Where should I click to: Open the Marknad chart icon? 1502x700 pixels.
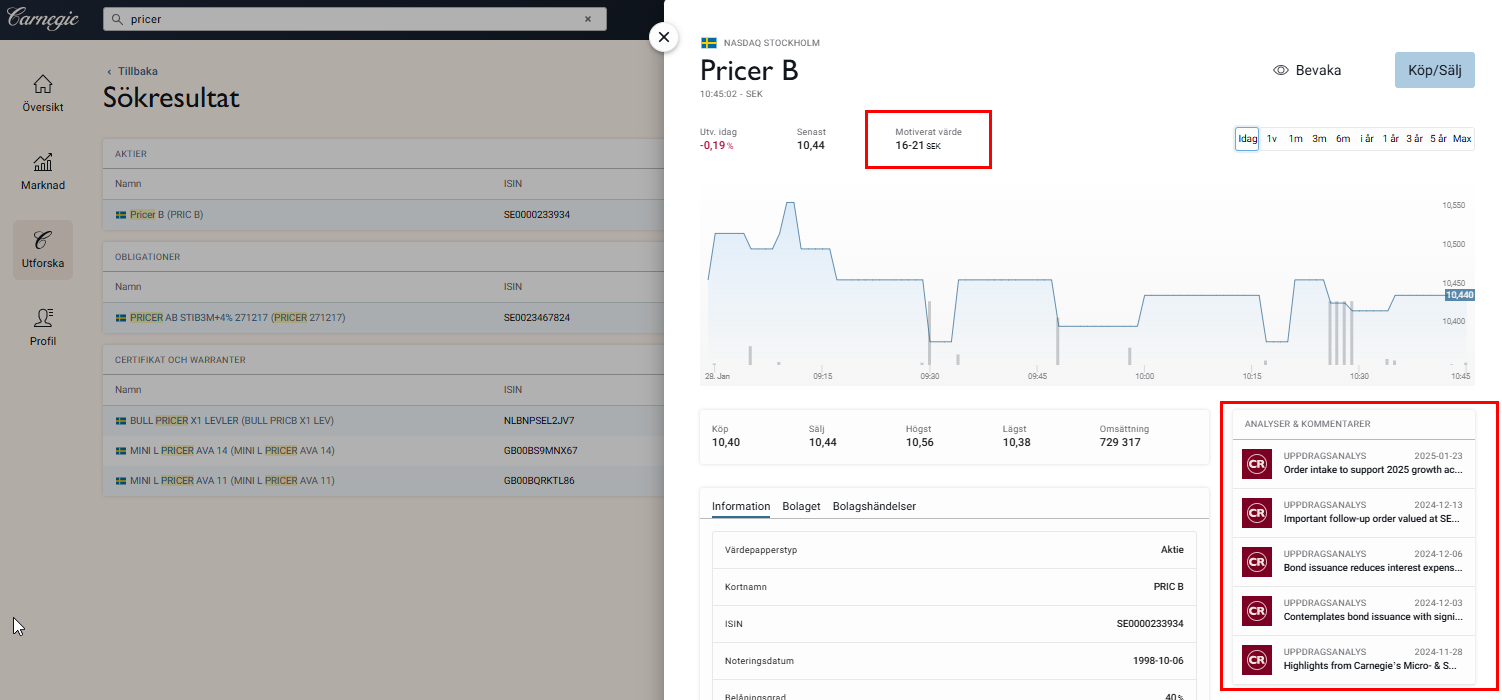click(43, 162)
